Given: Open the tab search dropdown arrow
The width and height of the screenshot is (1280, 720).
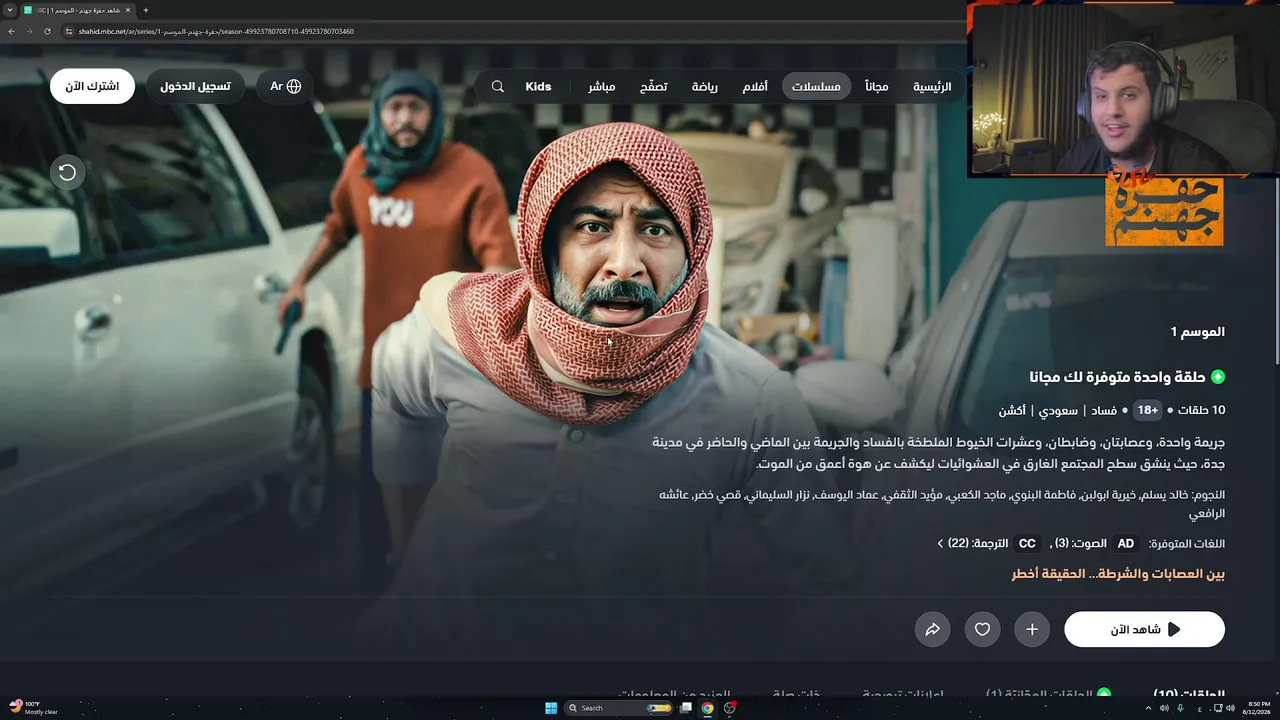Looking at the screenshot, I should pos(11,10).
